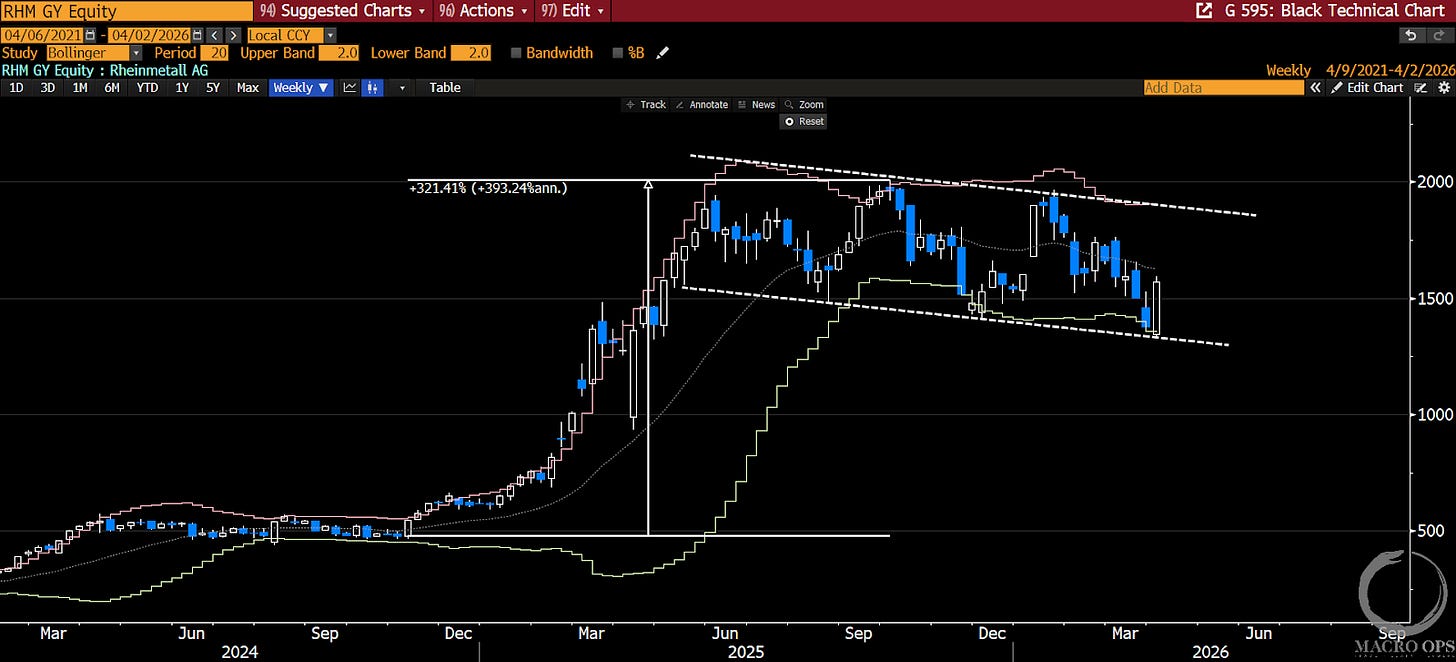Open the Suggested Charts menu
This screenshot has height=662, width=1456.
pos(345,11)
